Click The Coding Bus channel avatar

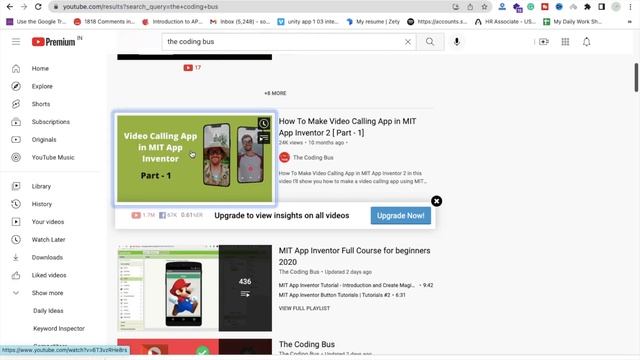(284, 157)
